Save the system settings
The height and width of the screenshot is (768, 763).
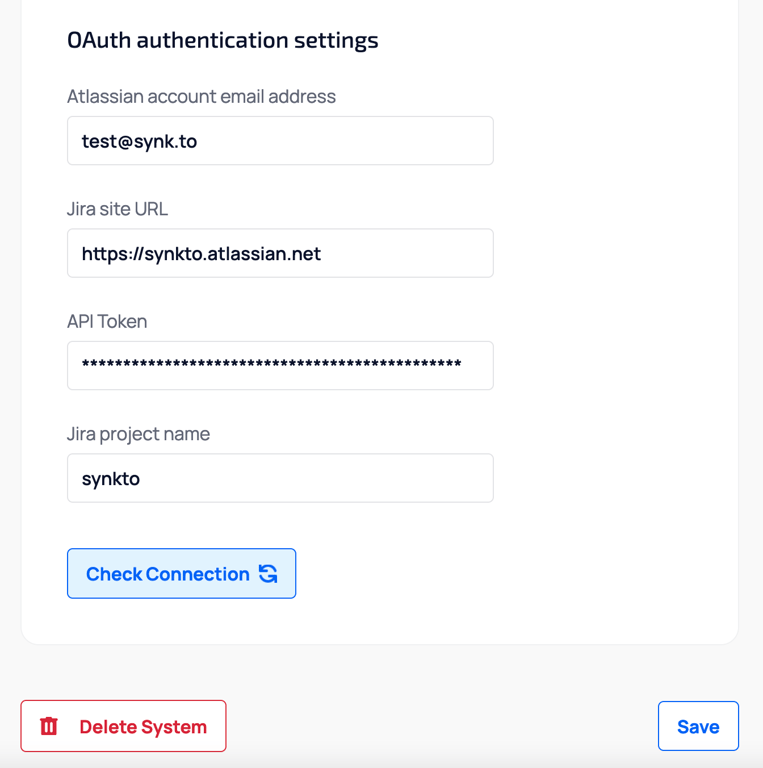point(698,726)
